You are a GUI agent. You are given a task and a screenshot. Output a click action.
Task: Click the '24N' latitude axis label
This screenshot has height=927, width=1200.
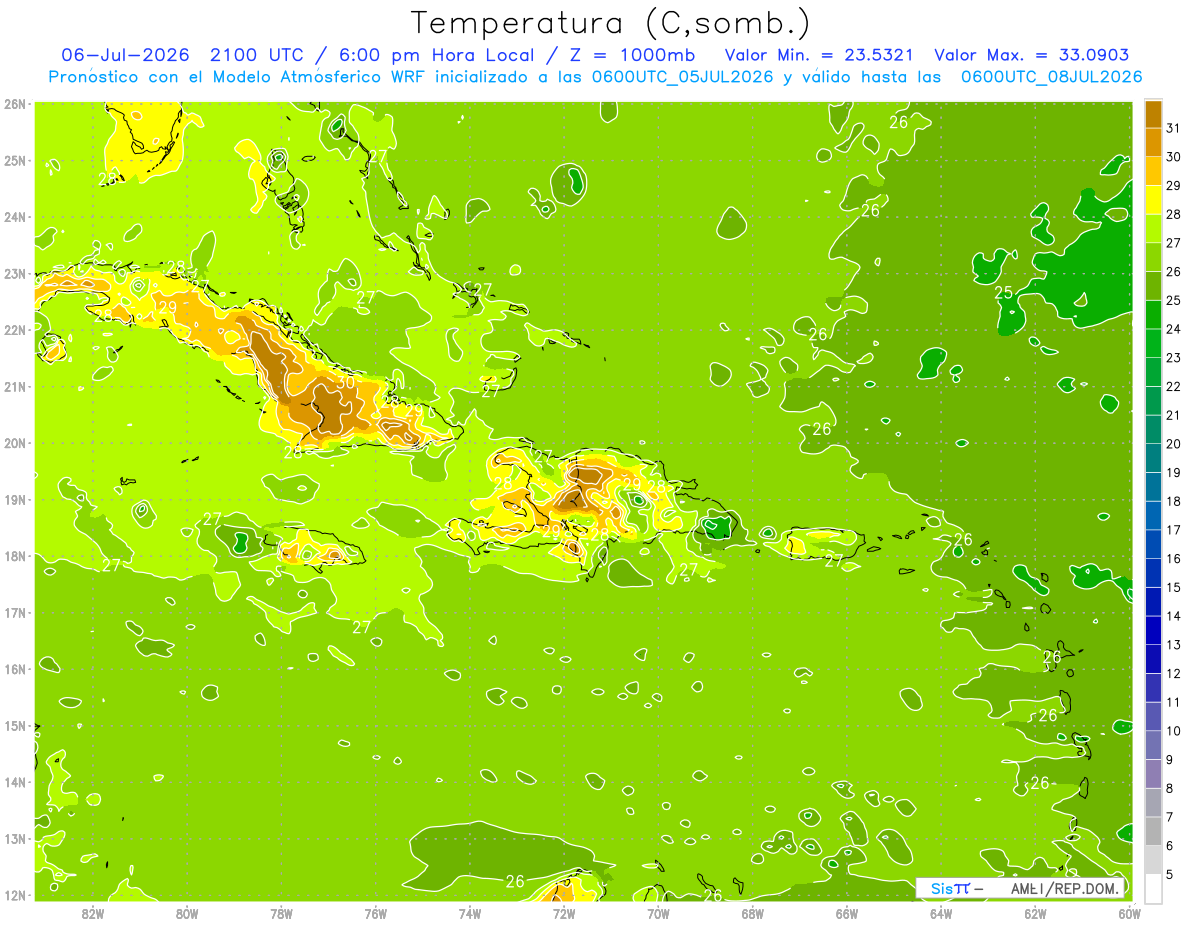15,217
